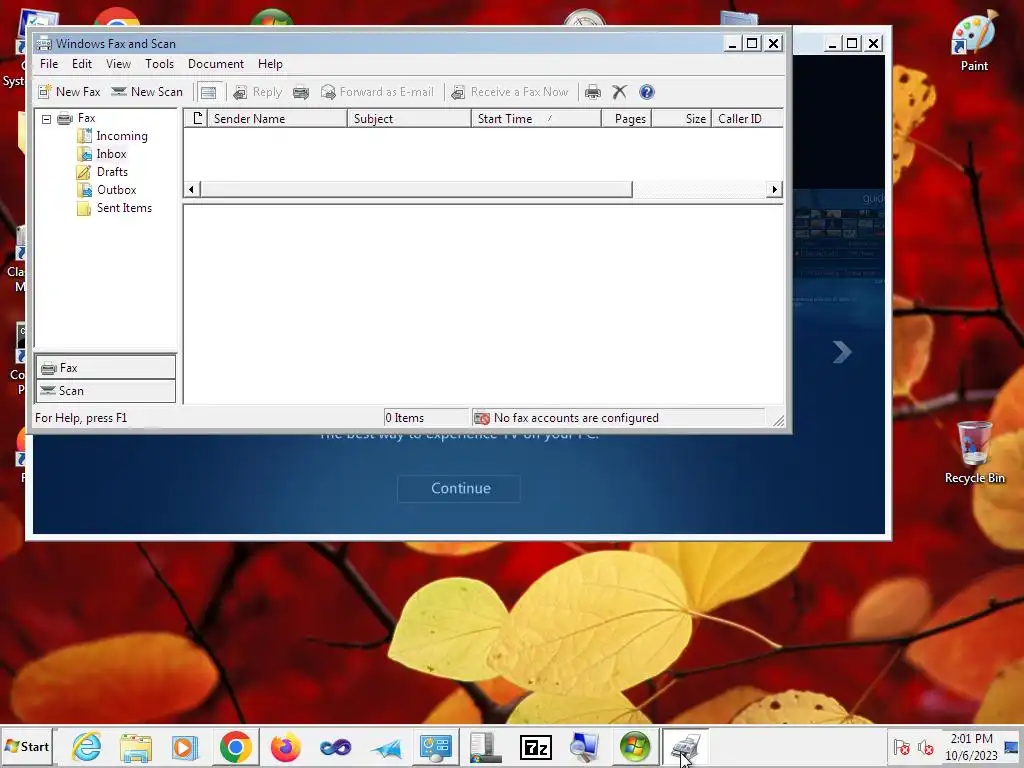
Task: Open Help via blue question icon
Action: (647, 92)
